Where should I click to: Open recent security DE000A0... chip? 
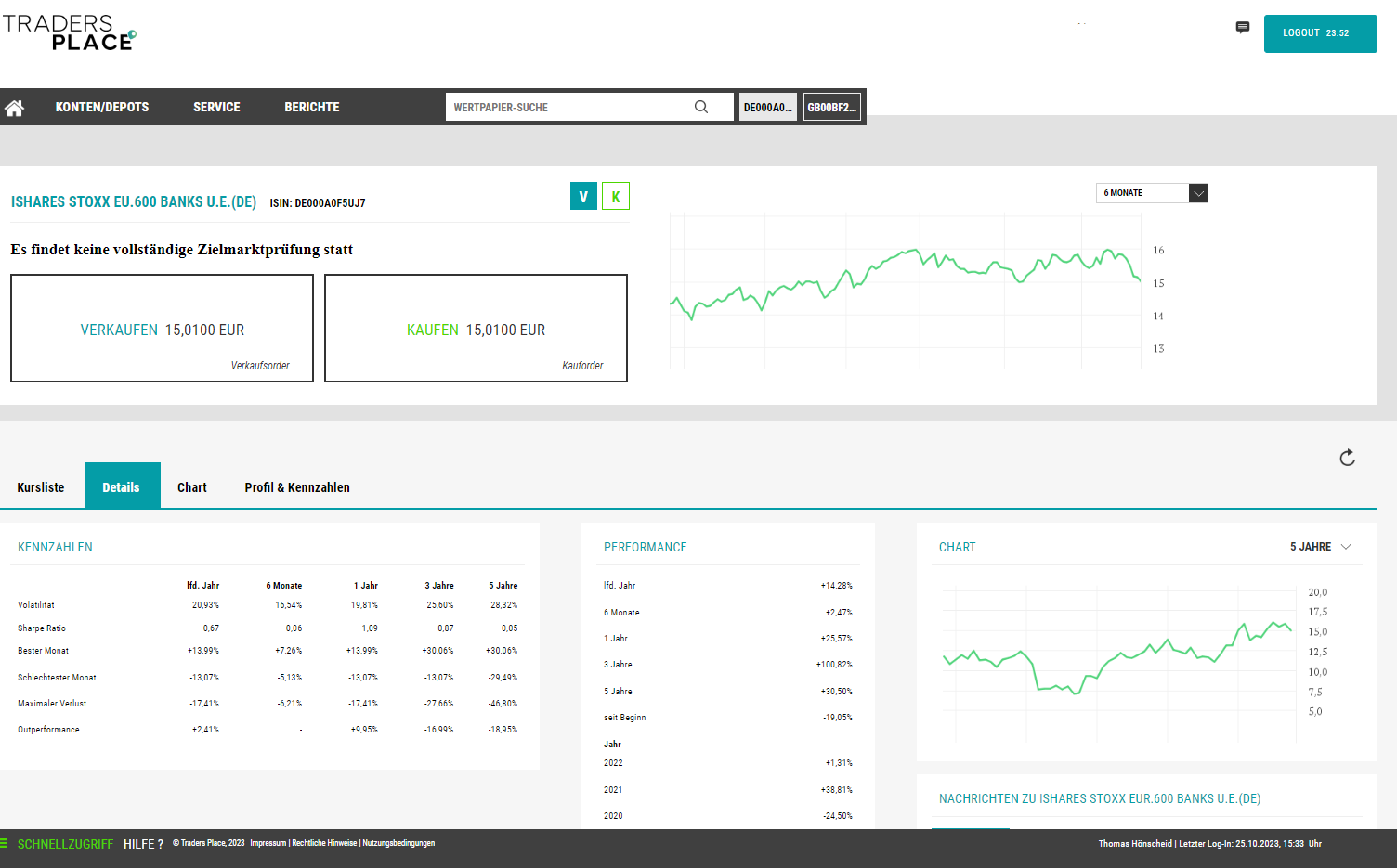tap(768, 107)
